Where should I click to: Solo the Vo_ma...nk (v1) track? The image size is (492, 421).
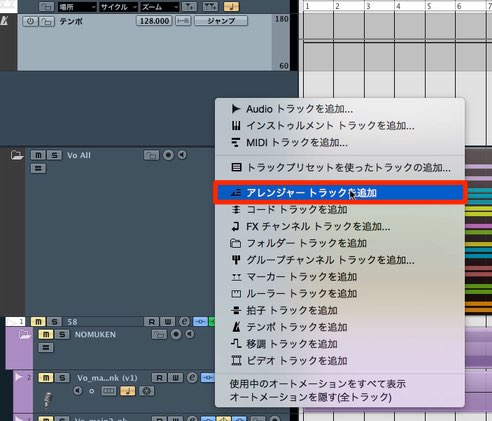point(62,378)
